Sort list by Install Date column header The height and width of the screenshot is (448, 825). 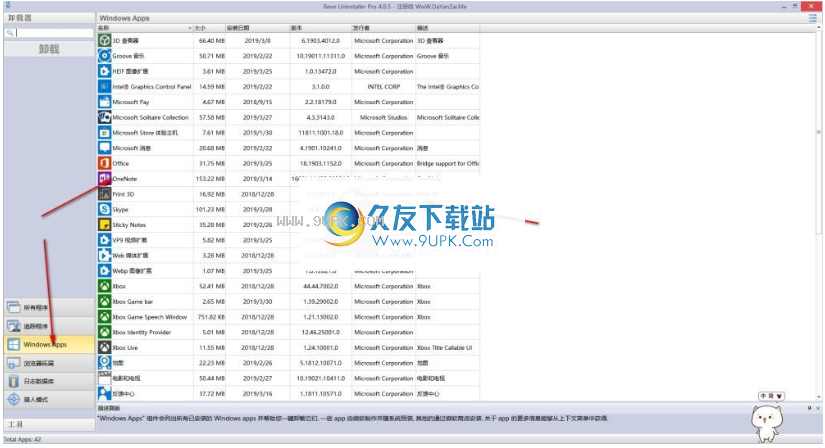coord(257,28)
